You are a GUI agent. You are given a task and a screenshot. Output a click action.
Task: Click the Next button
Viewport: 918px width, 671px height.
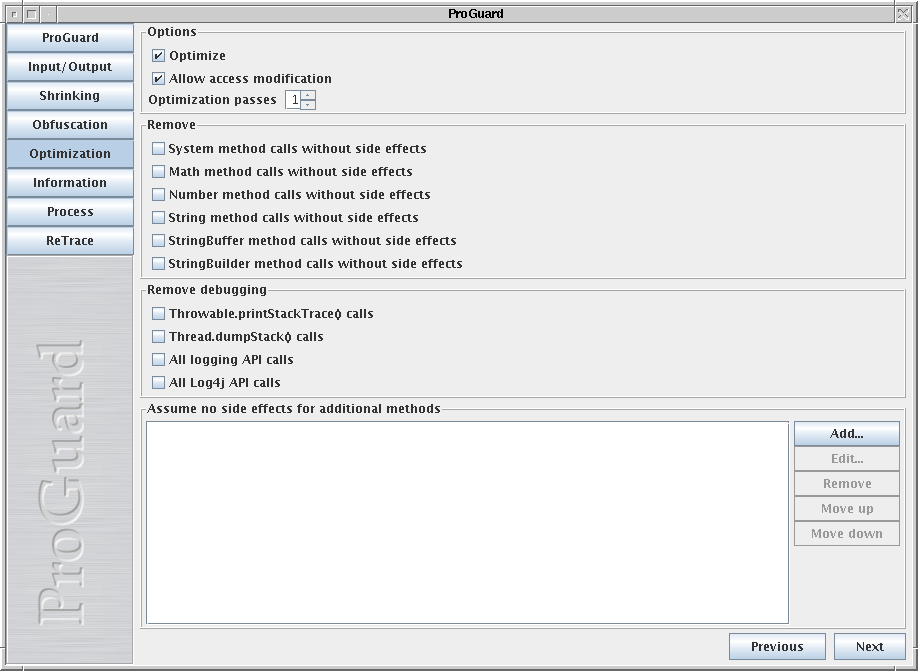pyautogui.click(x=869, y=647)
